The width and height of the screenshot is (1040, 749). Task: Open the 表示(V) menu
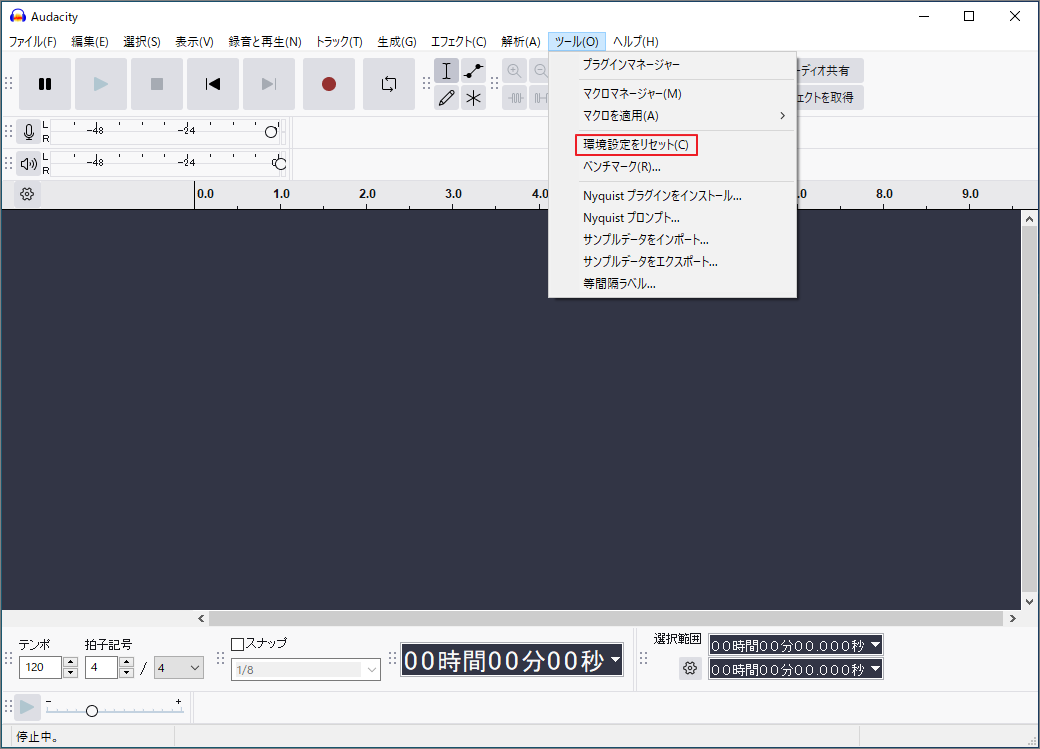[x=194, y=42]
